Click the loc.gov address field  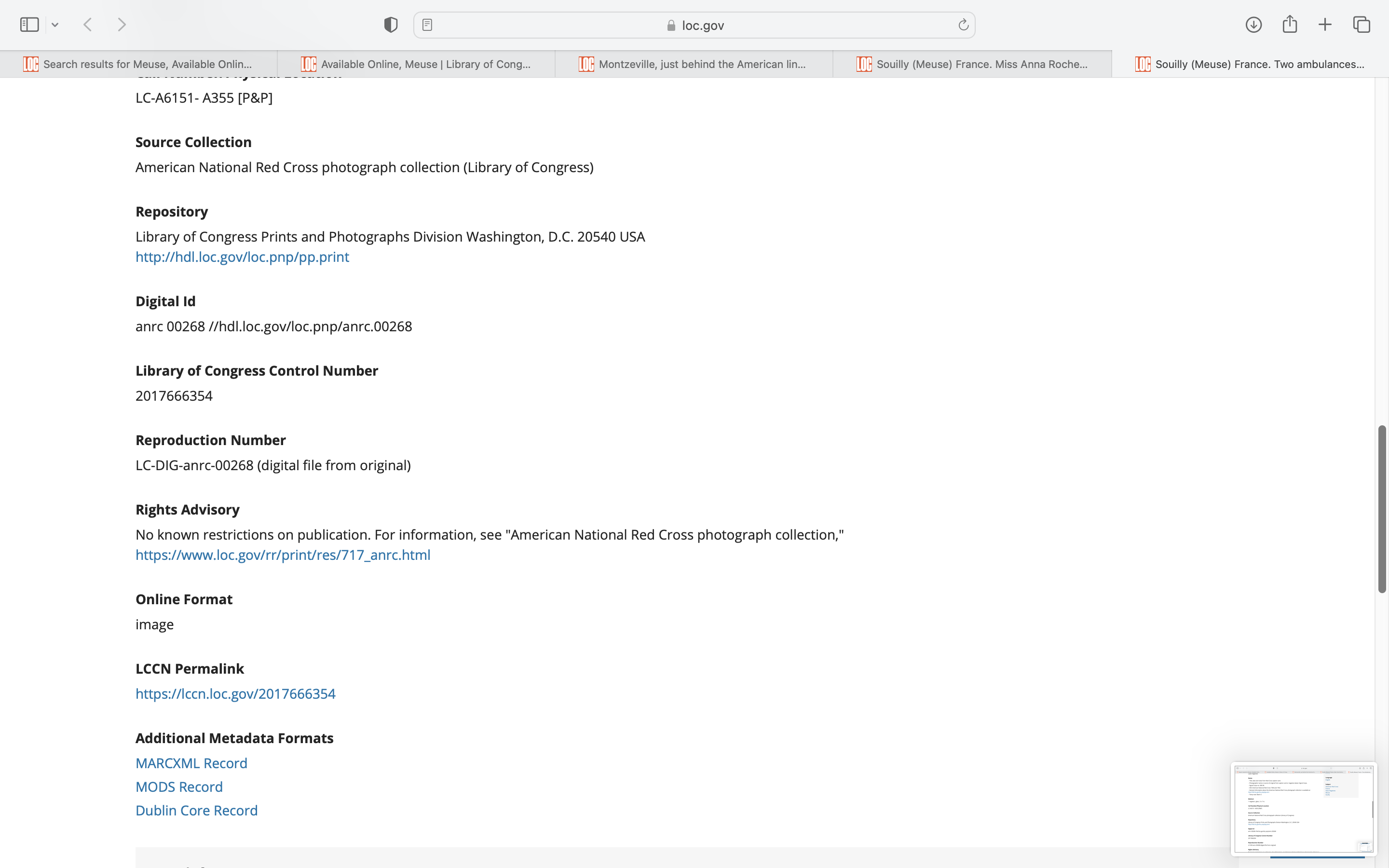point(694,25)
